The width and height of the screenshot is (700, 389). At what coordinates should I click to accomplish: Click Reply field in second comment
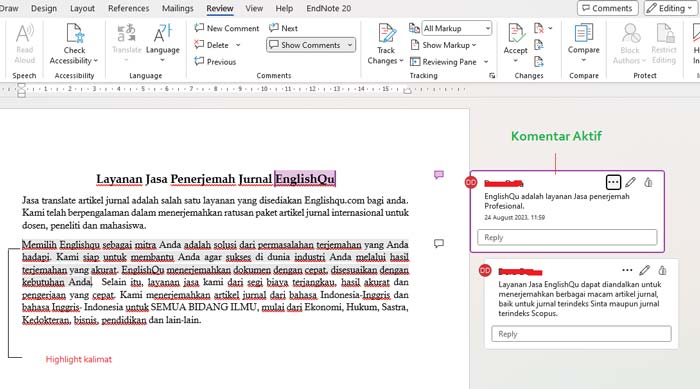pos(581,334)
